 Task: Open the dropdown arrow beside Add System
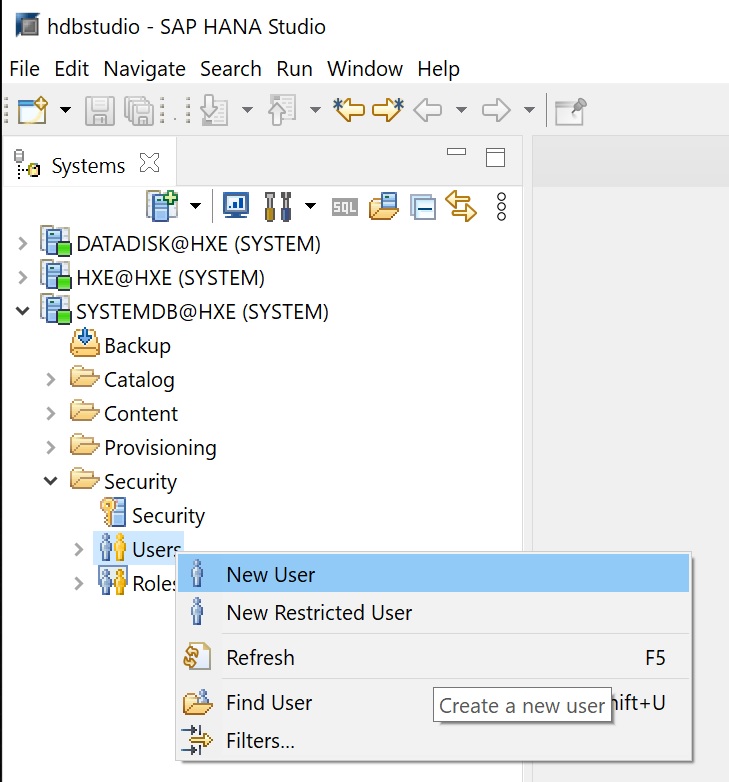tap(194, 207)
